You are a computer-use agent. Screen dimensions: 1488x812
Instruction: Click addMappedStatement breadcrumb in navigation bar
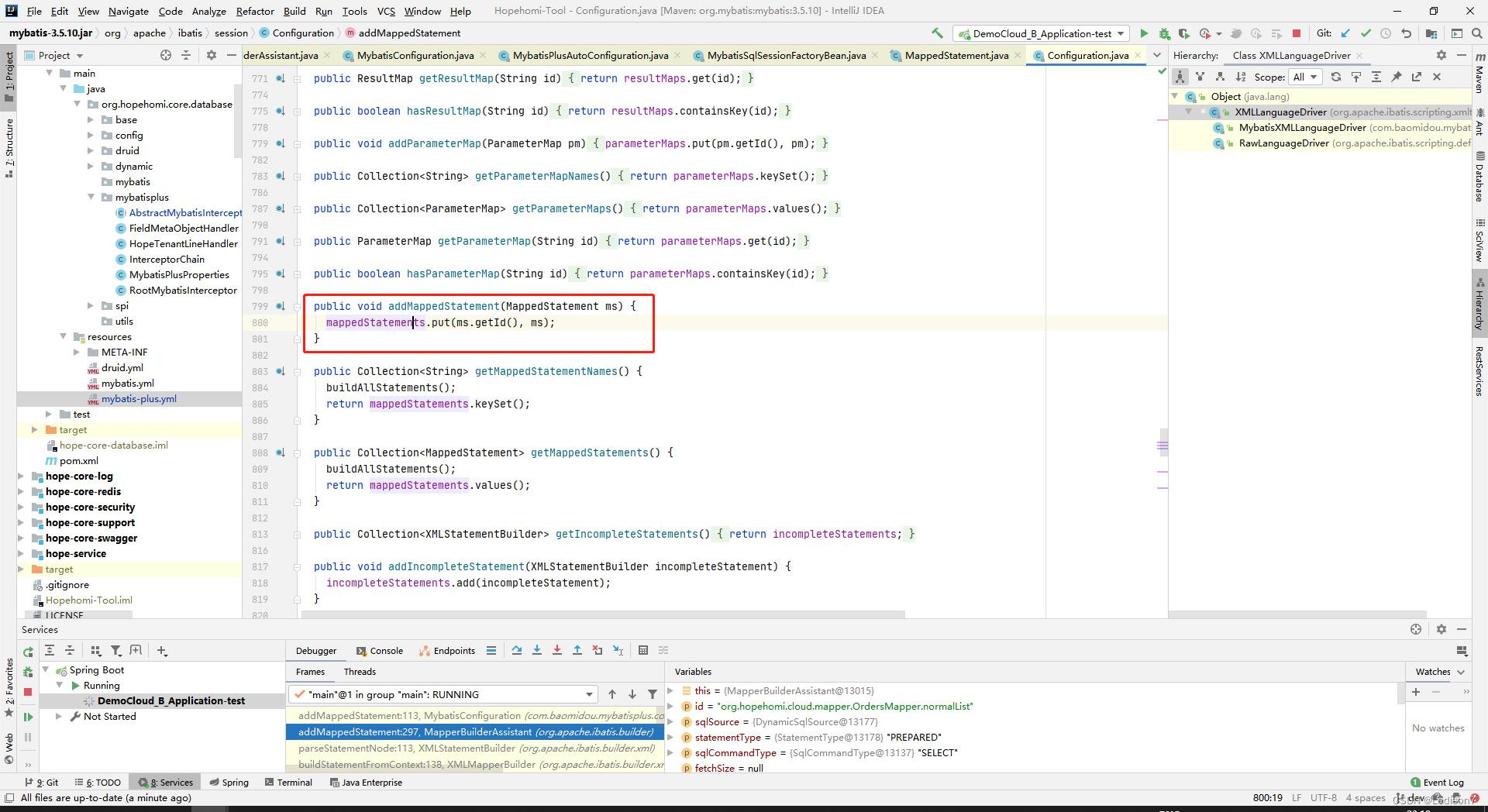[403, 33]
